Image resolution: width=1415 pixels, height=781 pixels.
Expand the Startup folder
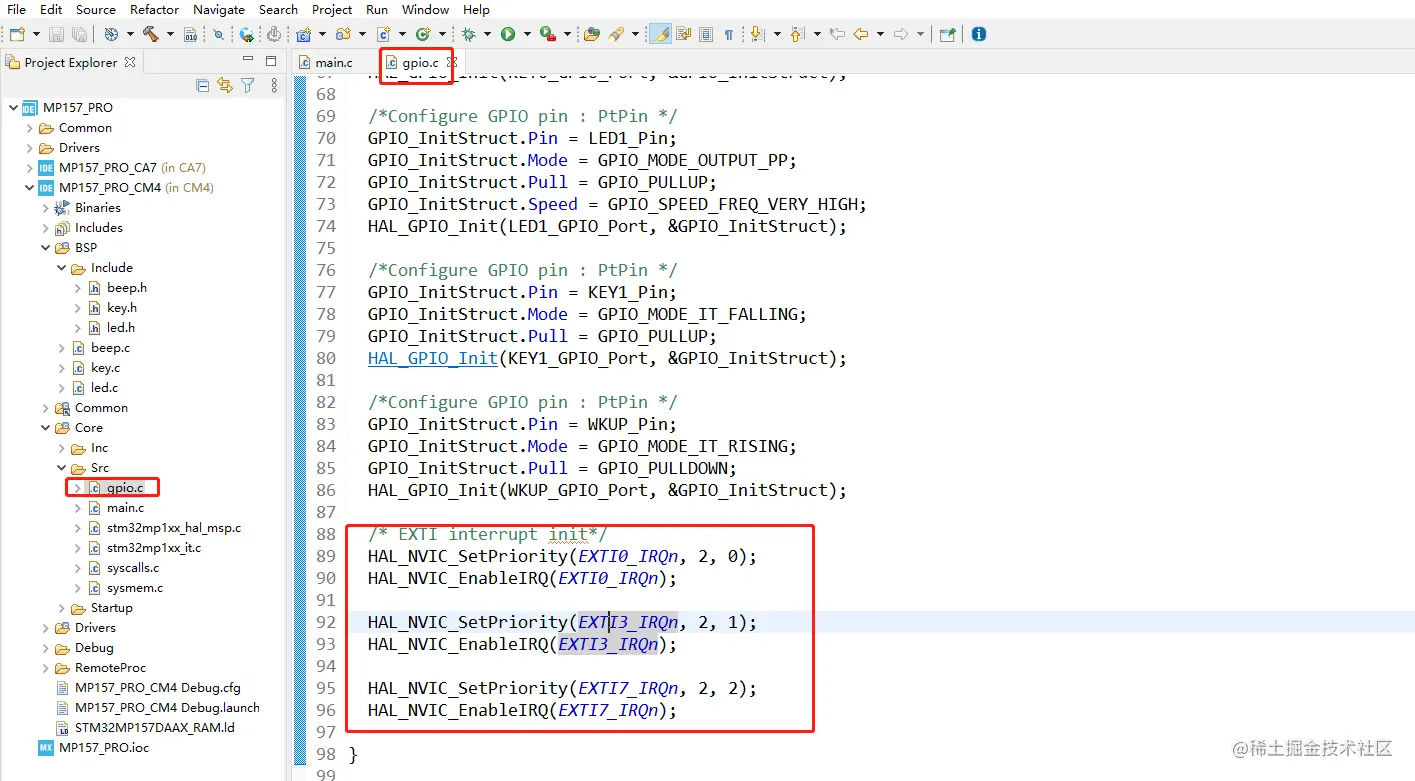point(61,608)
